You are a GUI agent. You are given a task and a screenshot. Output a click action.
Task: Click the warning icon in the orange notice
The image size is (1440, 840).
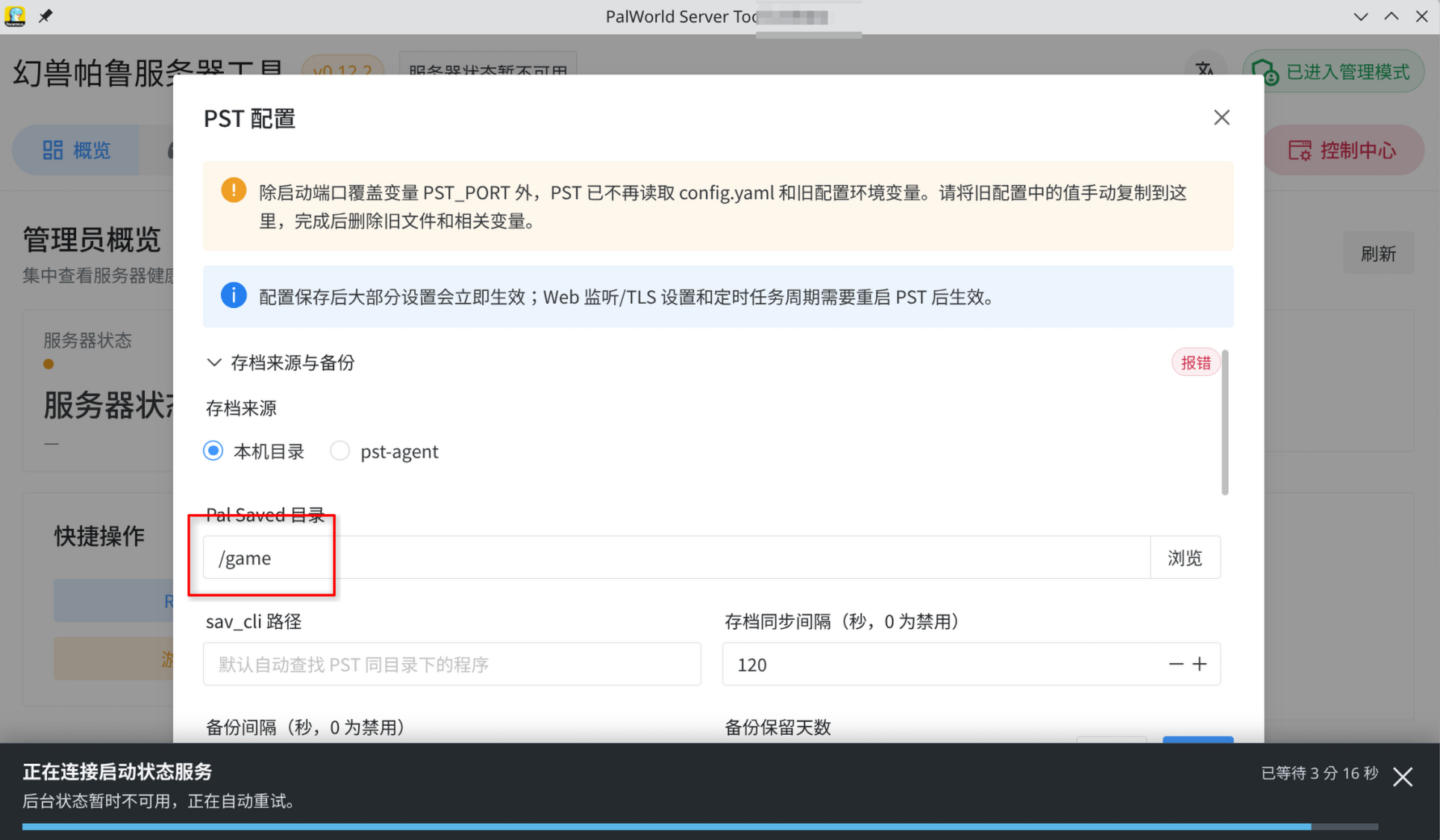234,190
